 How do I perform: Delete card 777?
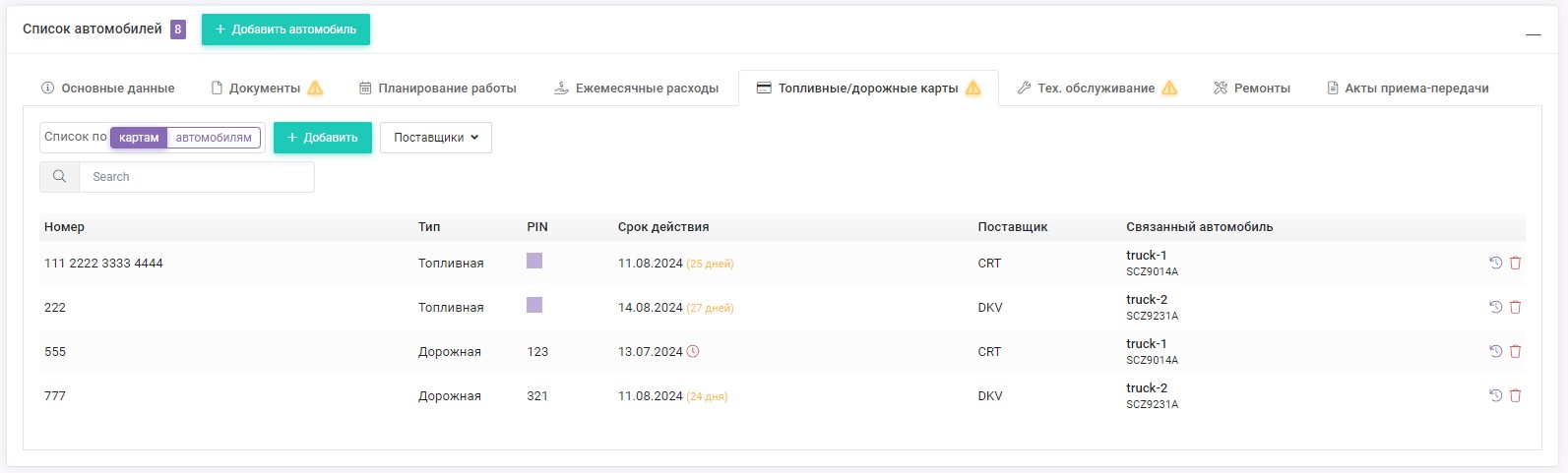pyautogui.click(x=1515, y=395)
